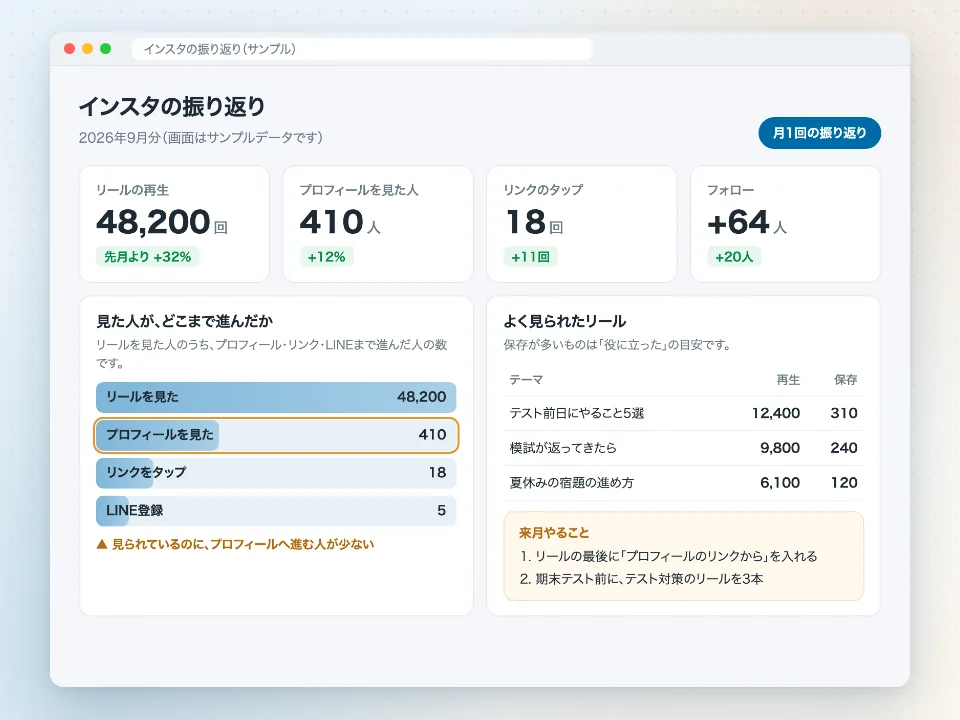
Task: Click to-do item 2 about テスト対策のリールを3本
Action: tap(642, 579)
